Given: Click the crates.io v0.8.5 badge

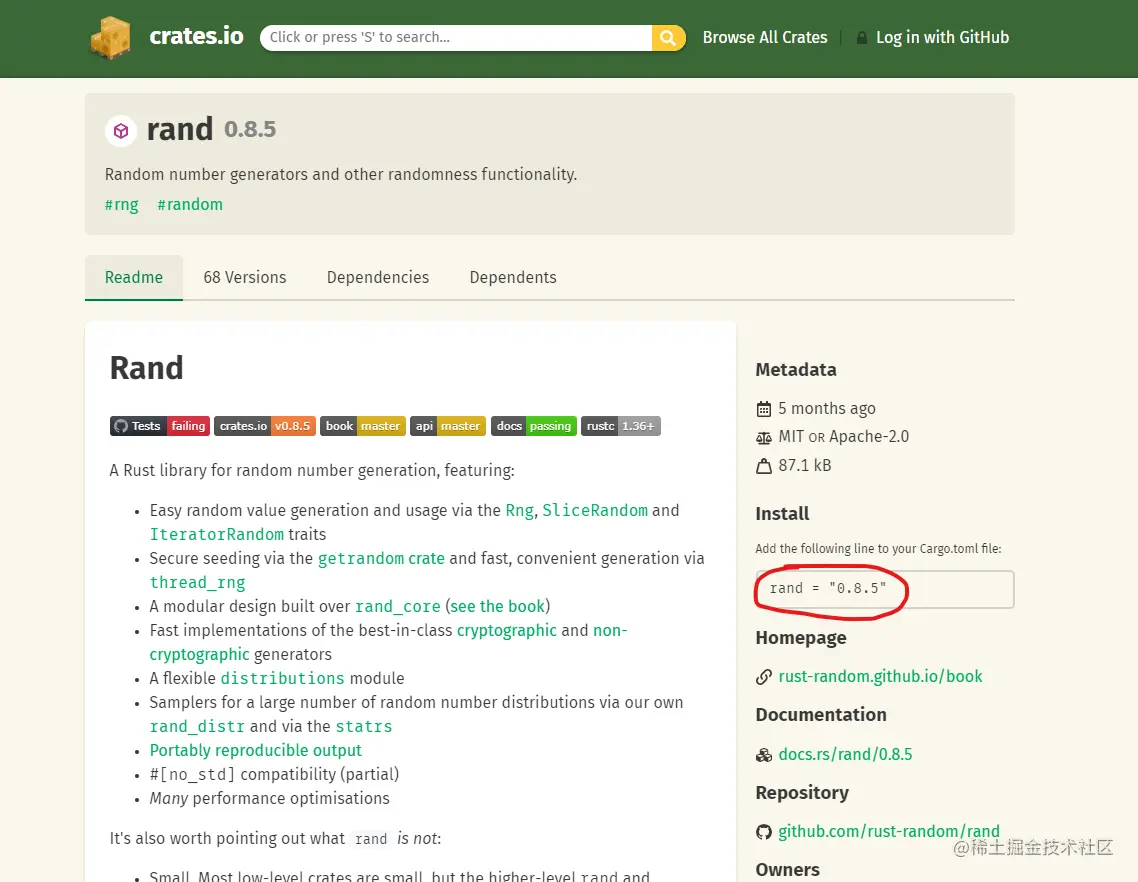Looking at the screenshot, I should (x=265, y=426).
